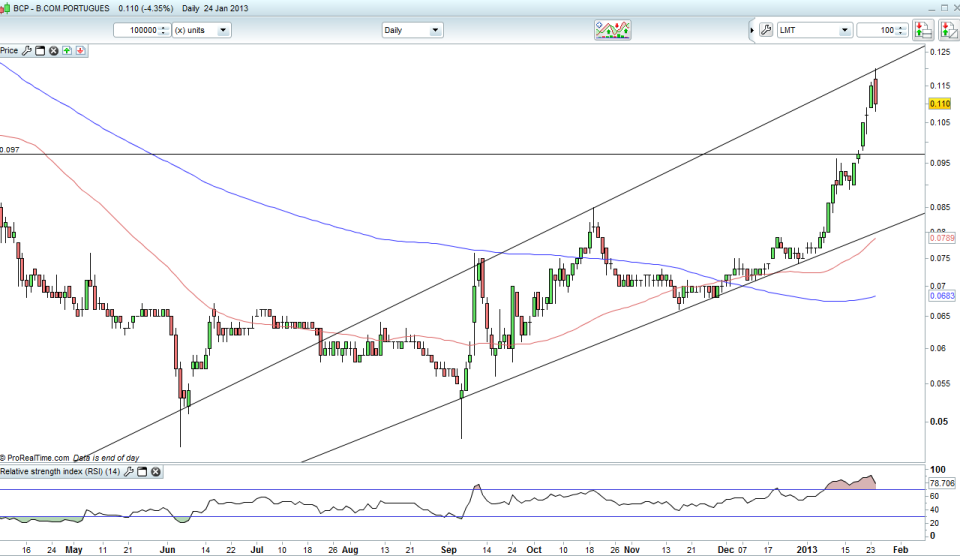960x556 pixels.
Task: Collapse the order toolbar arrow
Action: click(752, 30)
